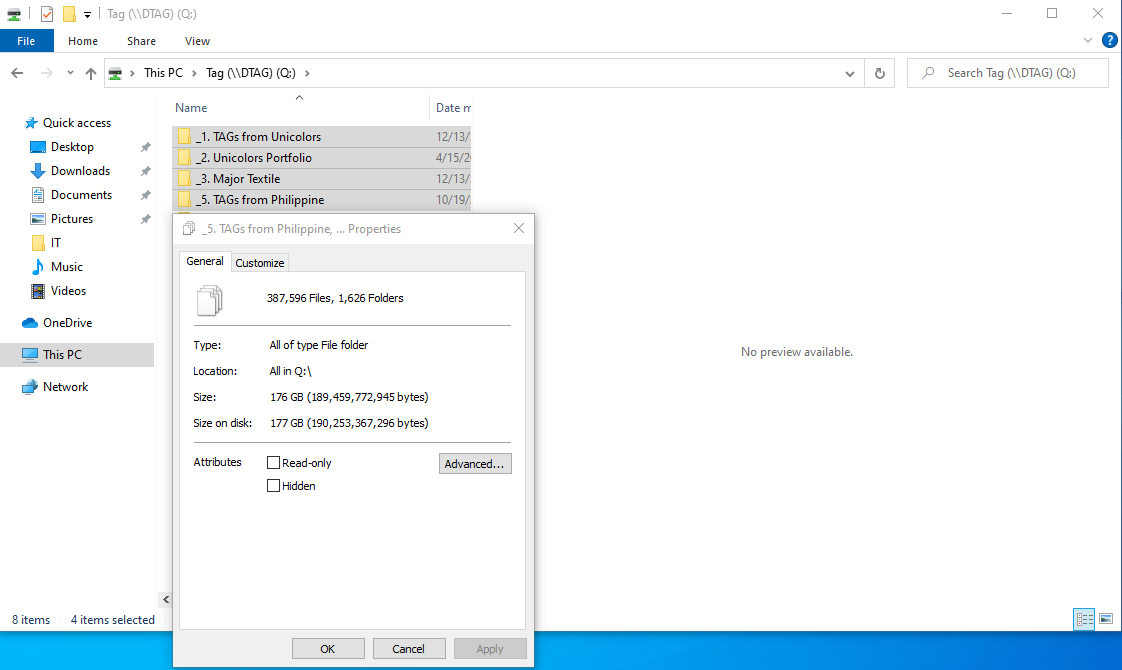Screen dimensions: 1122x670
Task: Switch to Large icons view layout
Action: [1106, 619]
